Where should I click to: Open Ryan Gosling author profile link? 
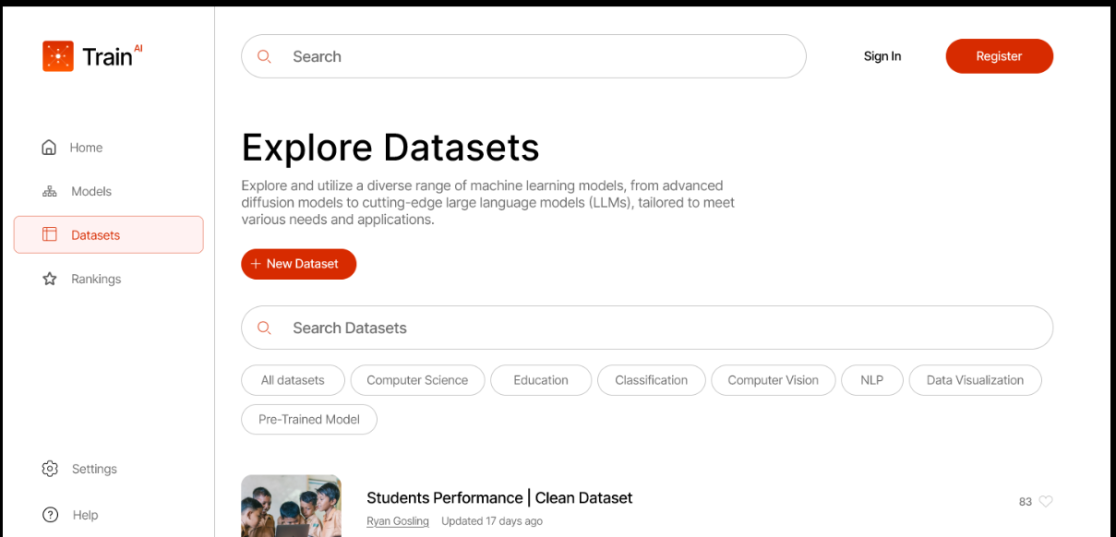398,521
